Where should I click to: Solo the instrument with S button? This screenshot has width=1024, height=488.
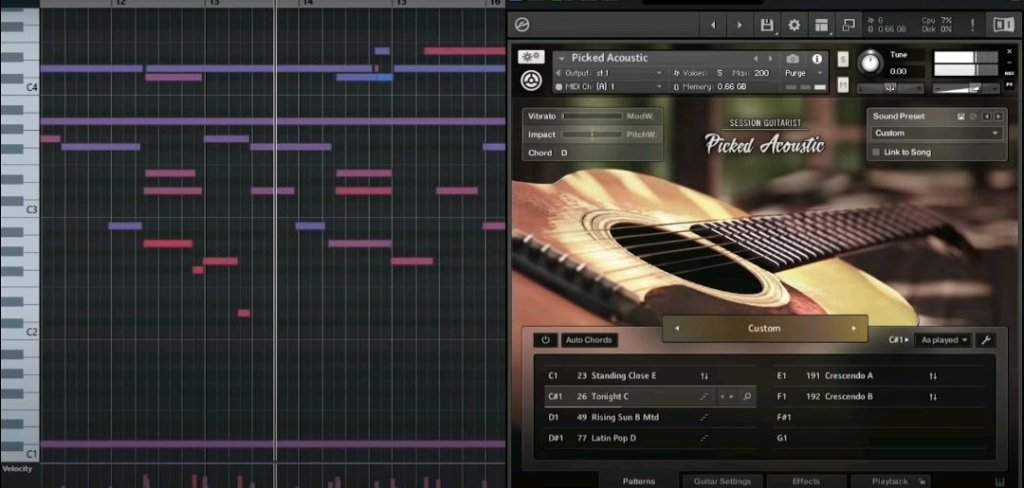coord(843,59)
